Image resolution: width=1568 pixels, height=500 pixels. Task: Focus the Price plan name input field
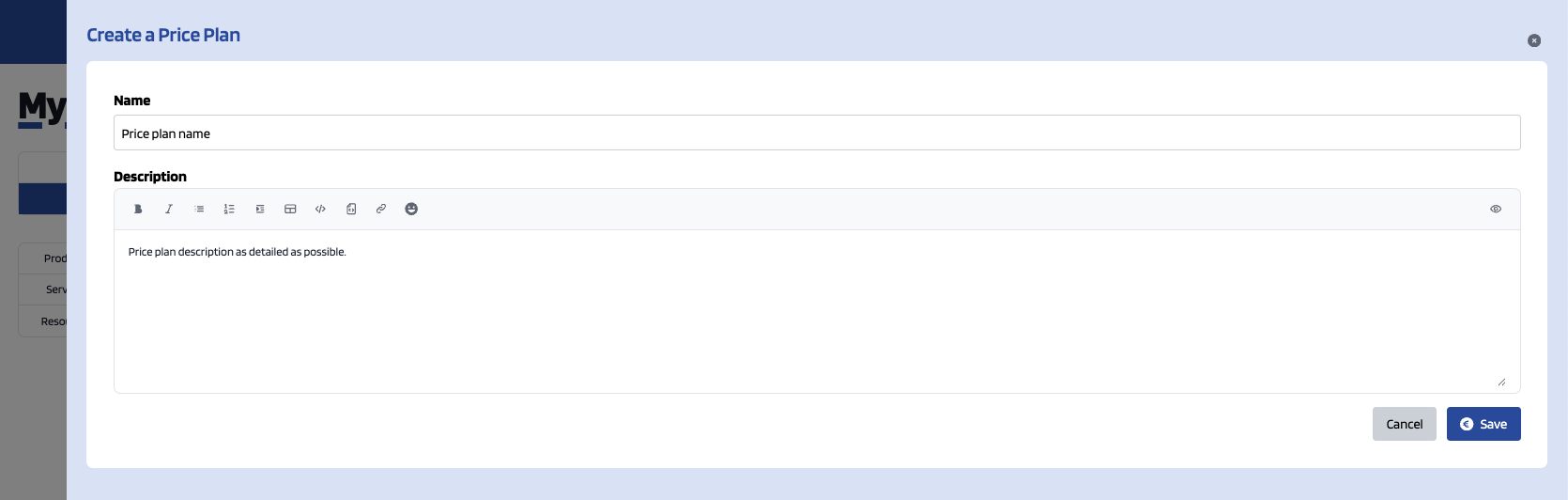pyautogui.click(x=817, y=133)
